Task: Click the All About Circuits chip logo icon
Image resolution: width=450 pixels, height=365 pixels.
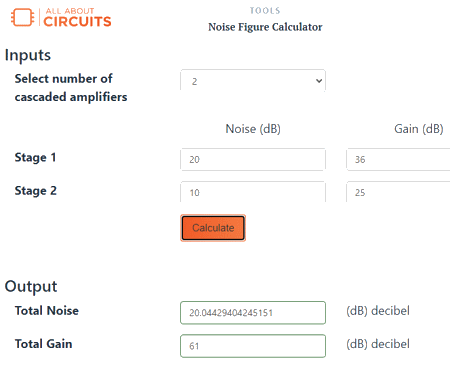Action: tap(23, 17)
